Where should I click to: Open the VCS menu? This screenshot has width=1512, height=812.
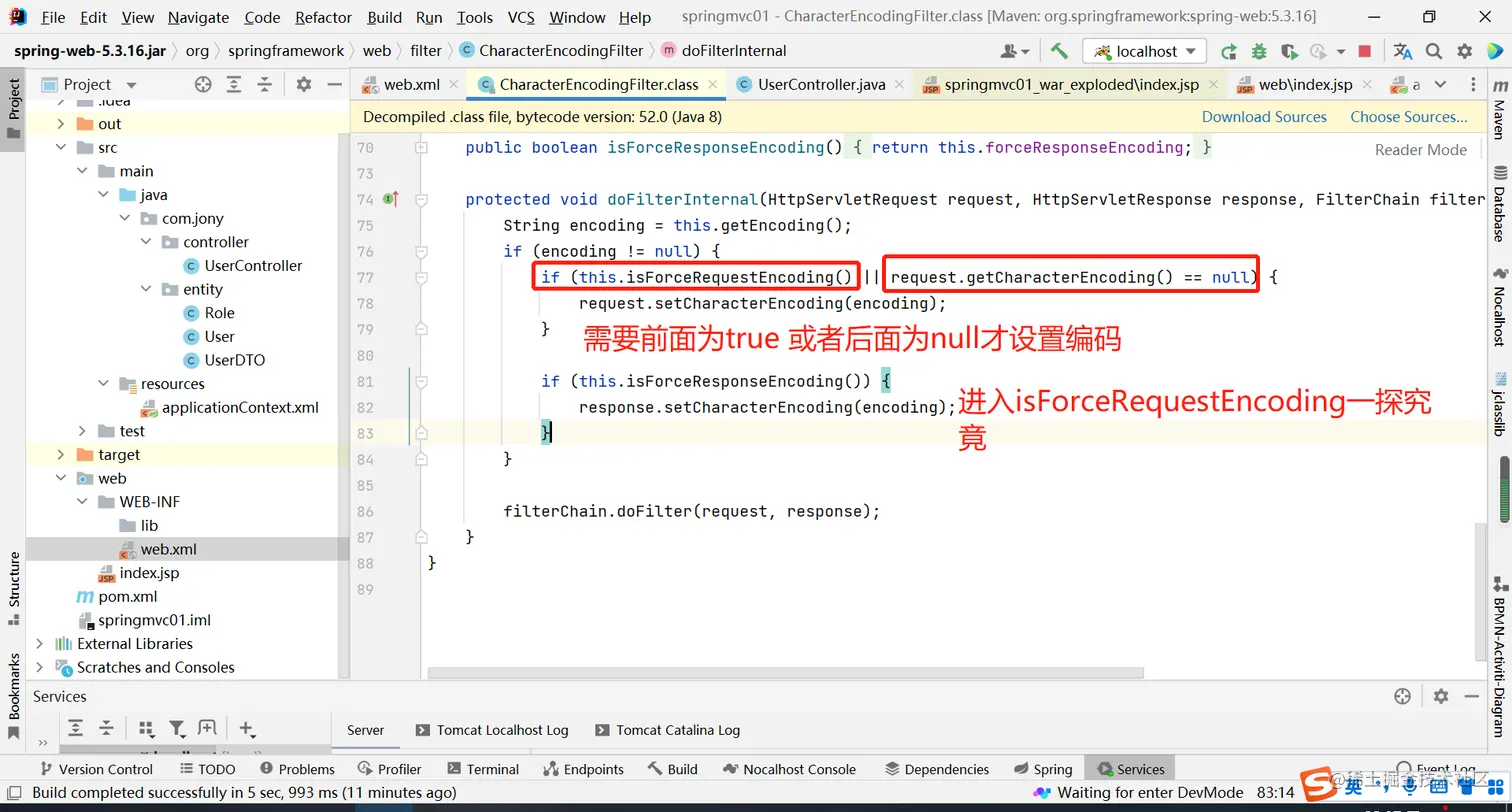click(x=521, y=17)
